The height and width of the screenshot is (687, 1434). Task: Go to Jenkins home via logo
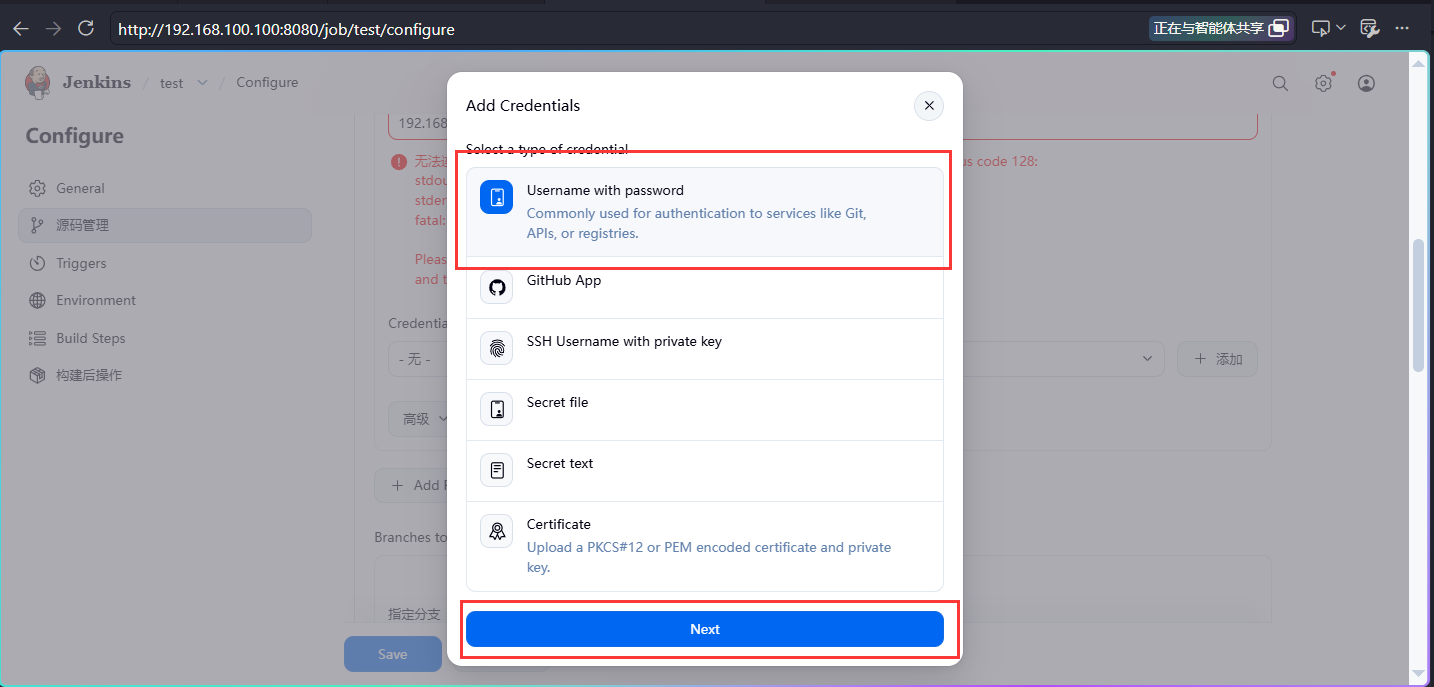(x=78, y=83)
